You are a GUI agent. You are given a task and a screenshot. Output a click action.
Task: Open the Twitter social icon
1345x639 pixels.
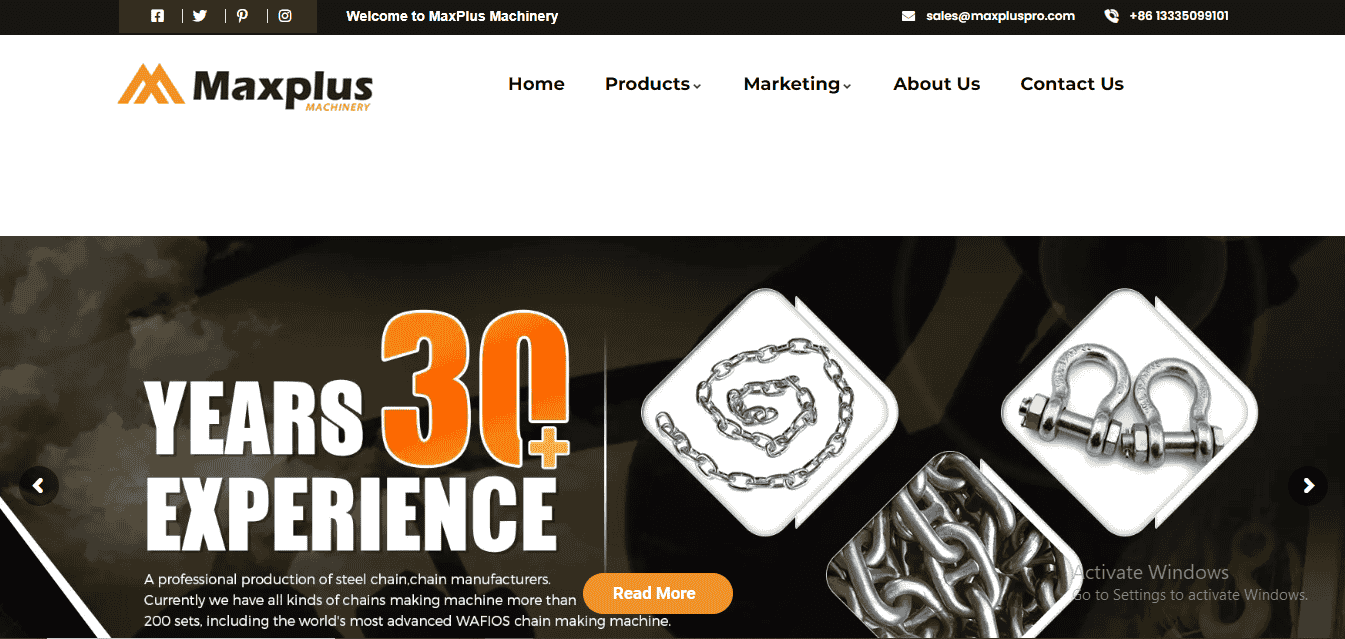(x=200, y=16)
